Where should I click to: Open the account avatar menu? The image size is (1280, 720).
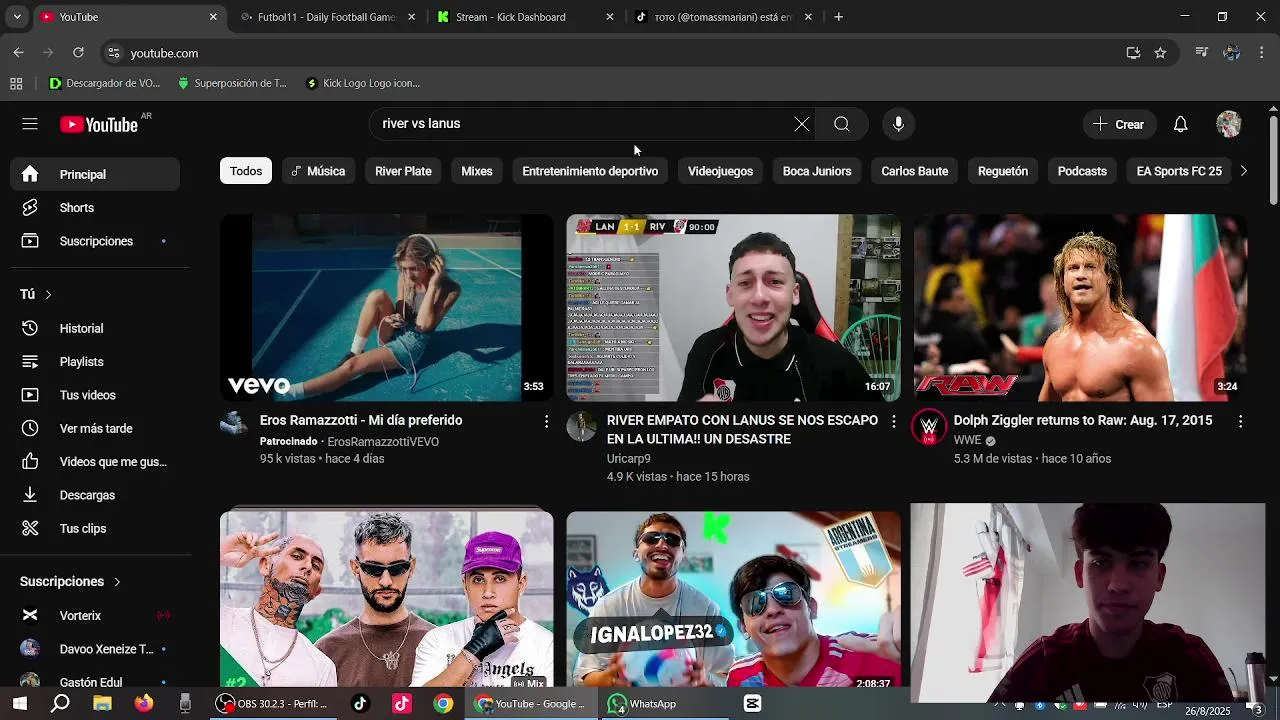(1228, 124)
